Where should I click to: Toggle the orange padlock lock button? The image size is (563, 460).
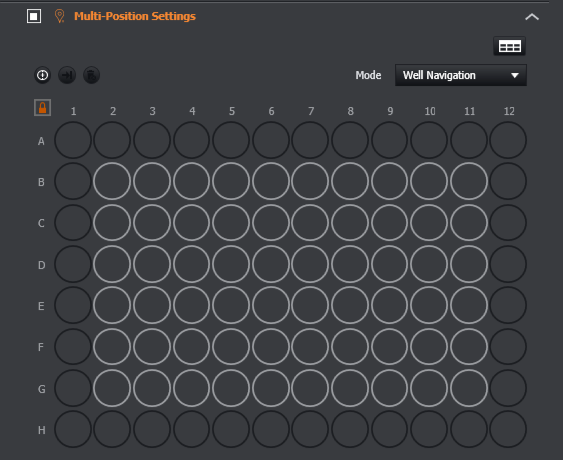click(42, 107)
